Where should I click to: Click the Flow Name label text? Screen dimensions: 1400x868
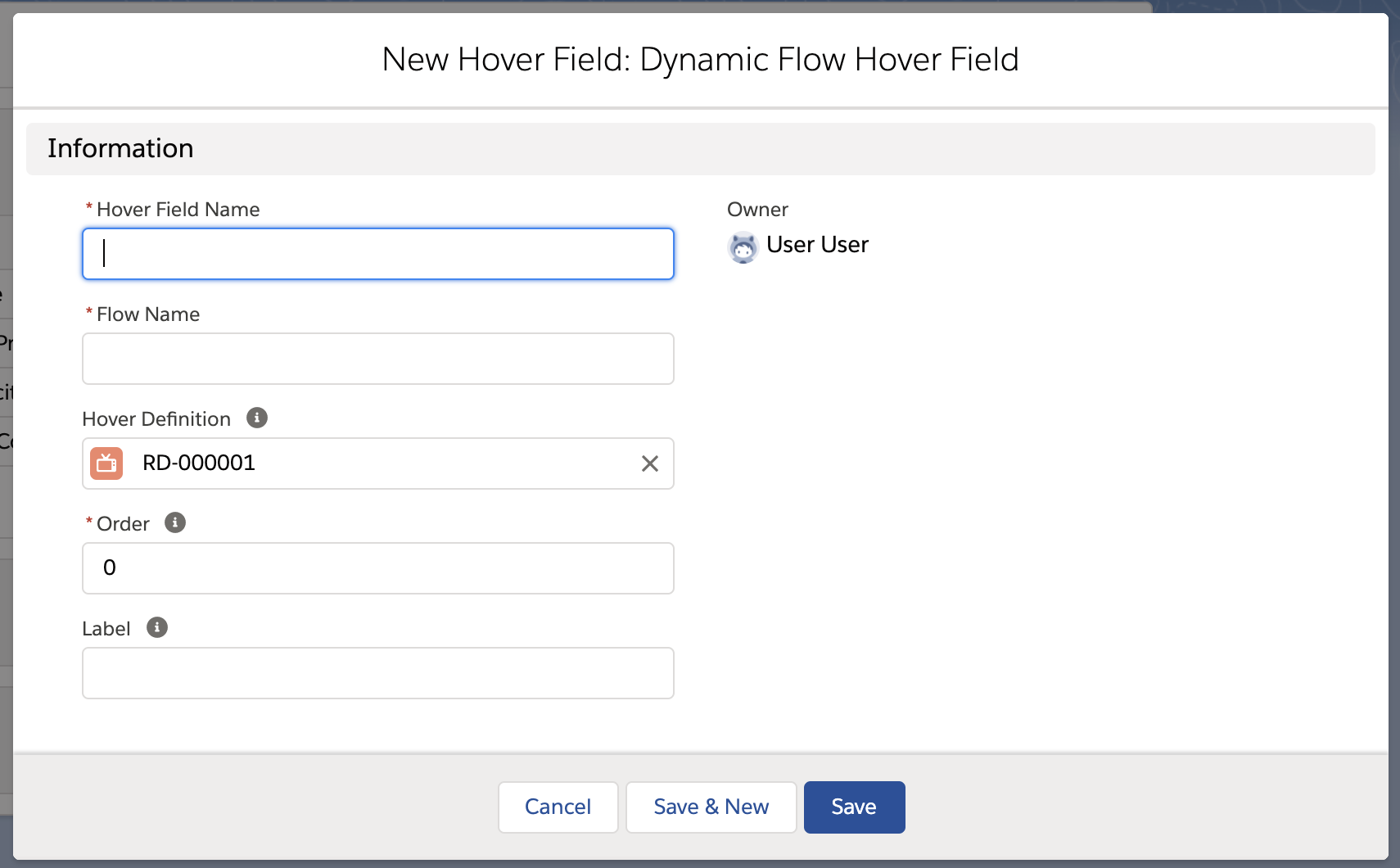click(148, 314)
